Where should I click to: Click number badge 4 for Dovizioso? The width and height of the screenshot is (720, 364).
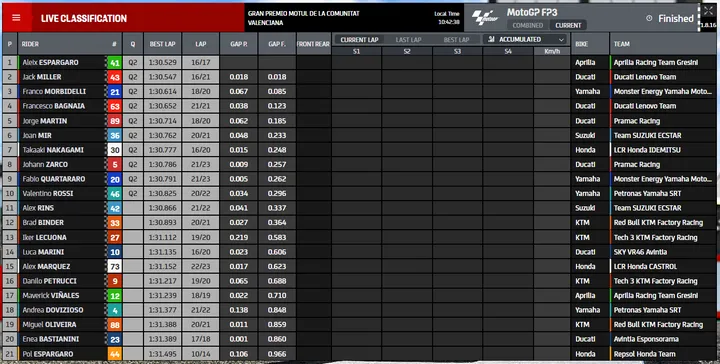point(114,310)
